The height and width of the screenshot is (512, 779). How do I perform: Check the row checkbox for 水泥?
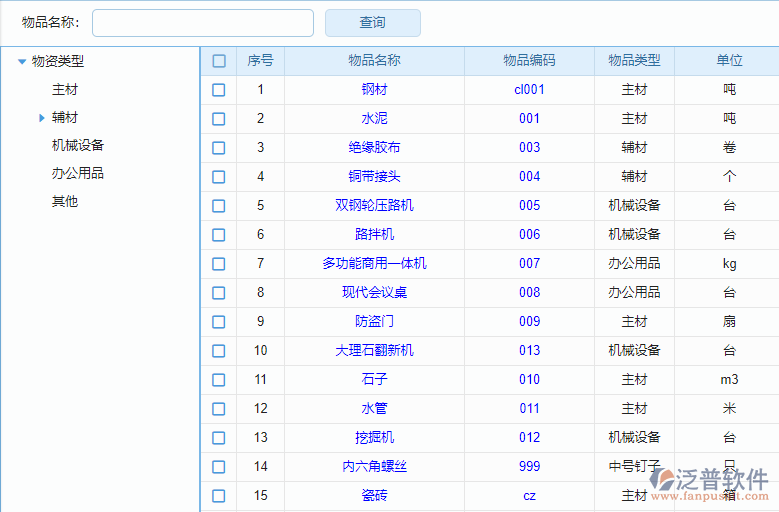(219, 119)
